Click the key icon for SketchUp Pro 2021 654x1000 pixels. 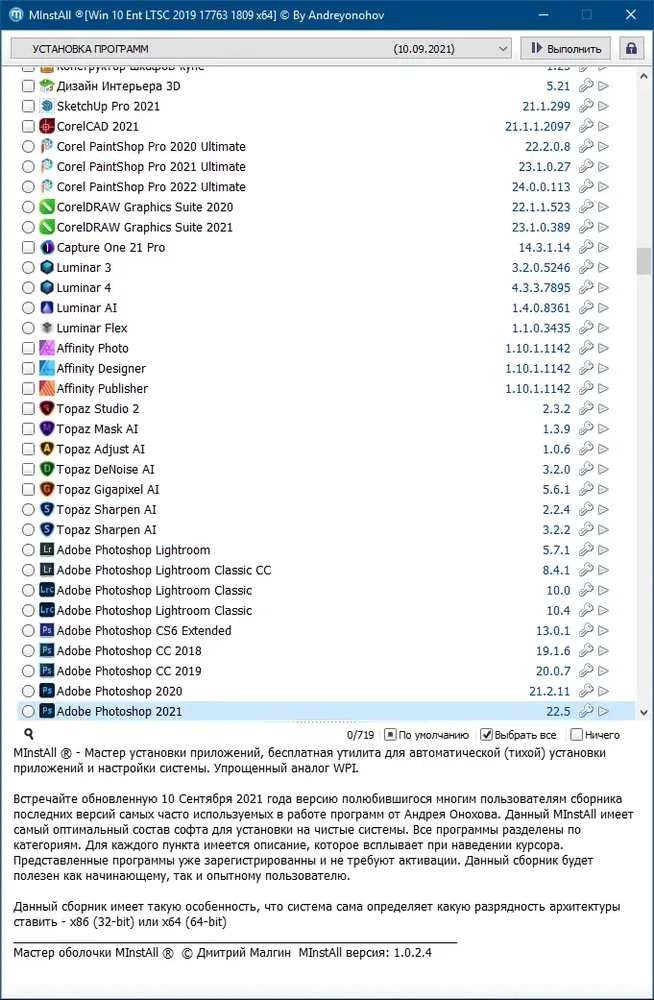(586, 106)
